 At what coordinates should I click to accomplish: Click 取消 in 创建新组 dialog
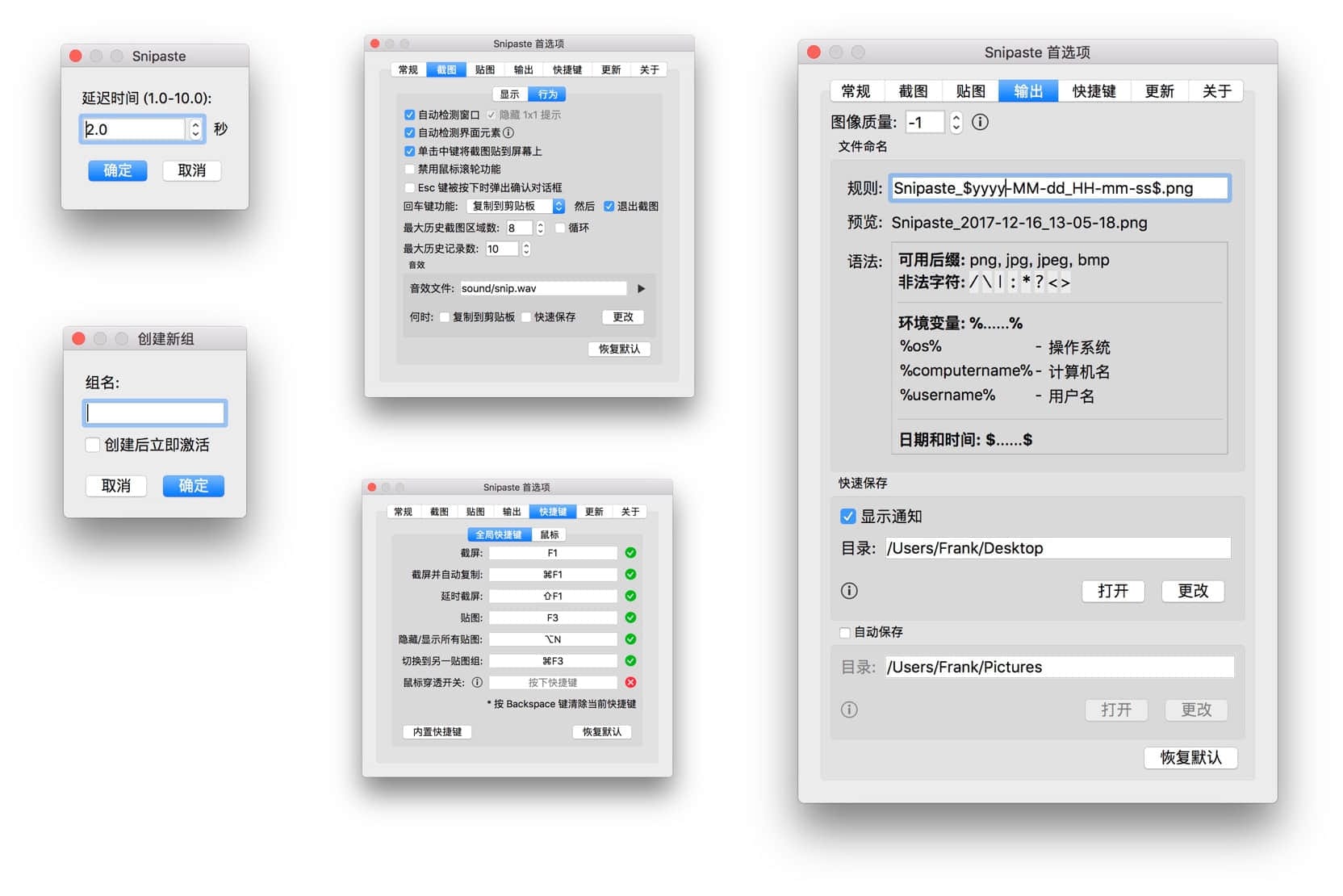coord(116,486)
